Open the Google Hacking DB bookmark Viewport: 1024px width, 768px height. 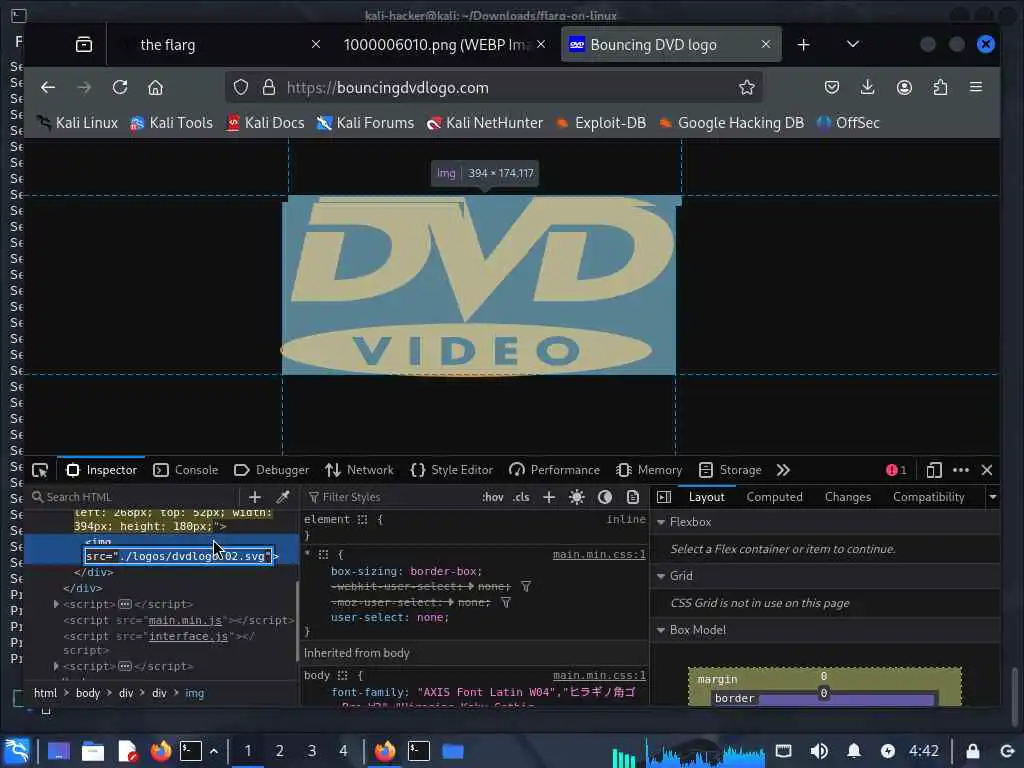pos(731,123)
